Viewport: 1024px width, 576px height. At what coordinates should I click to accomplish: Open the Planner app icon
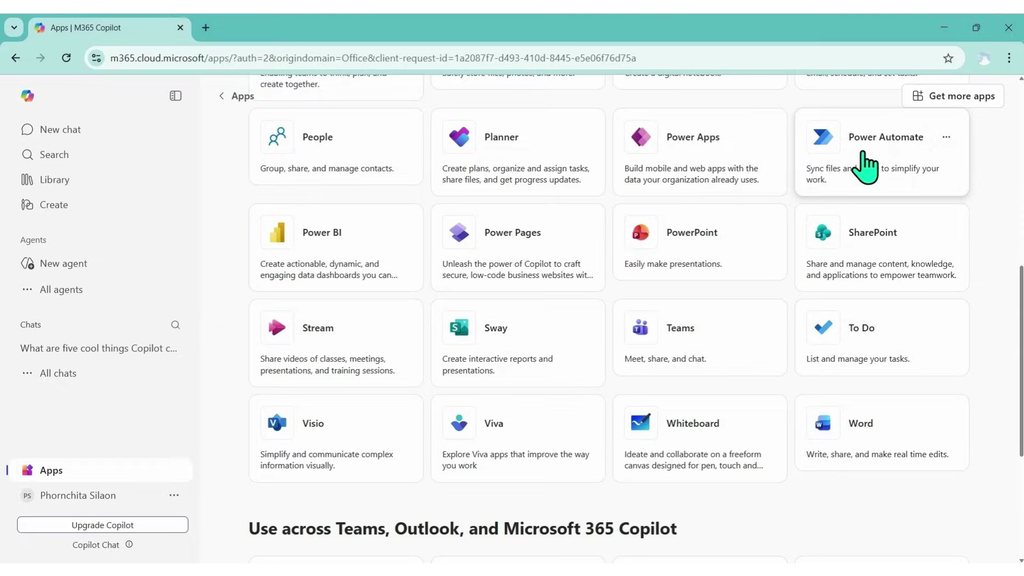459,137
